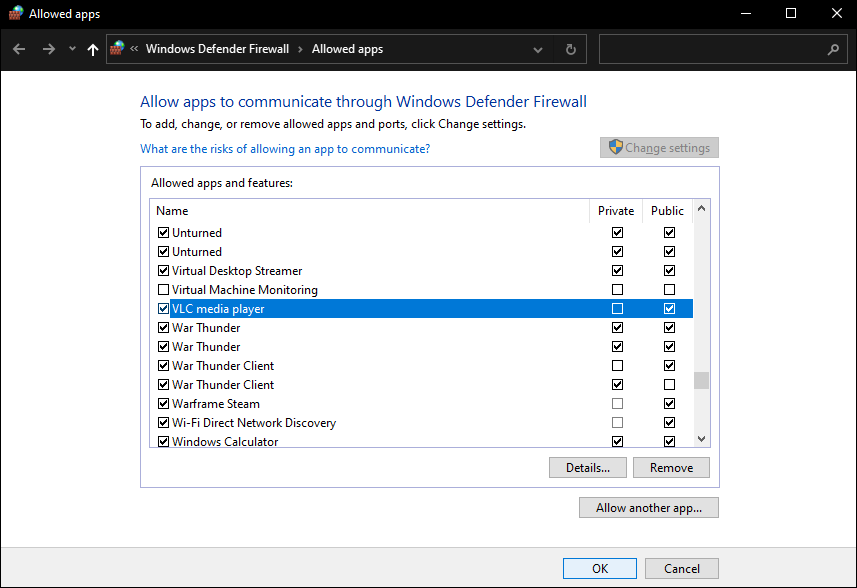Click the search magnifier icon

pyautogui.click(x=833, y=49)
